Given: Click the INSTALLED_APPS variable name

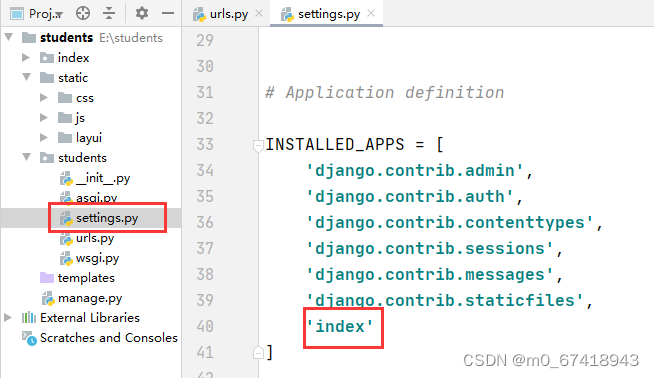Looking at the screenshot, I should tap(335, 145).
